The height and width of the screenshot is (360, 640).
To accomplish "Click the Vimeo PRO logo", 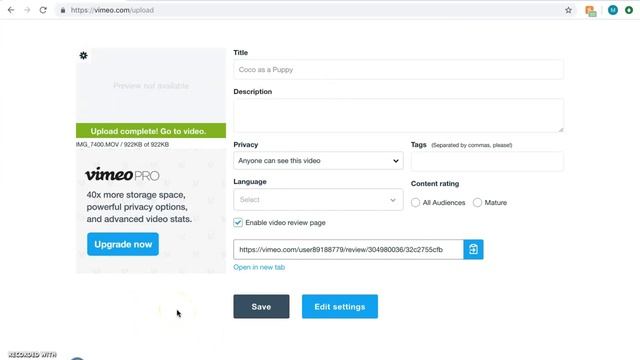I will pyautogui.click(x=122, y=174).
